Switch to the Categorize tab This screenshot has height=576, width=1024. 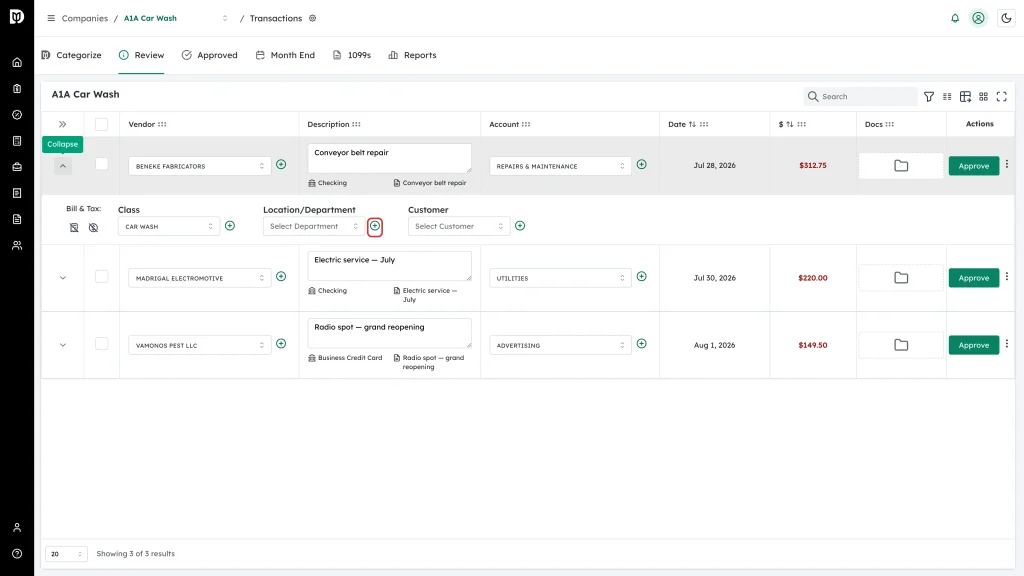(72, 55)
